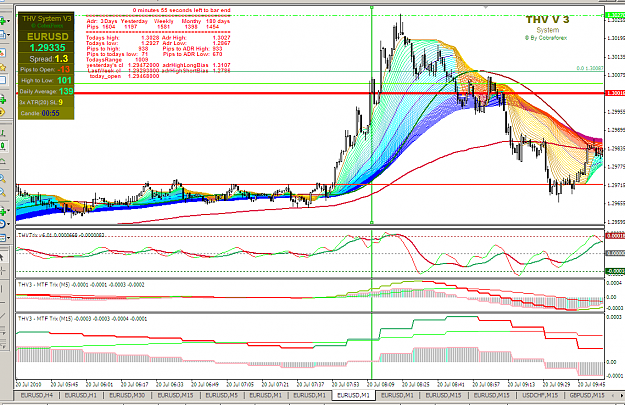Click the Daily Average 139 row
The height and width of the screenshot is (405, 625).
tap(46, 91)
